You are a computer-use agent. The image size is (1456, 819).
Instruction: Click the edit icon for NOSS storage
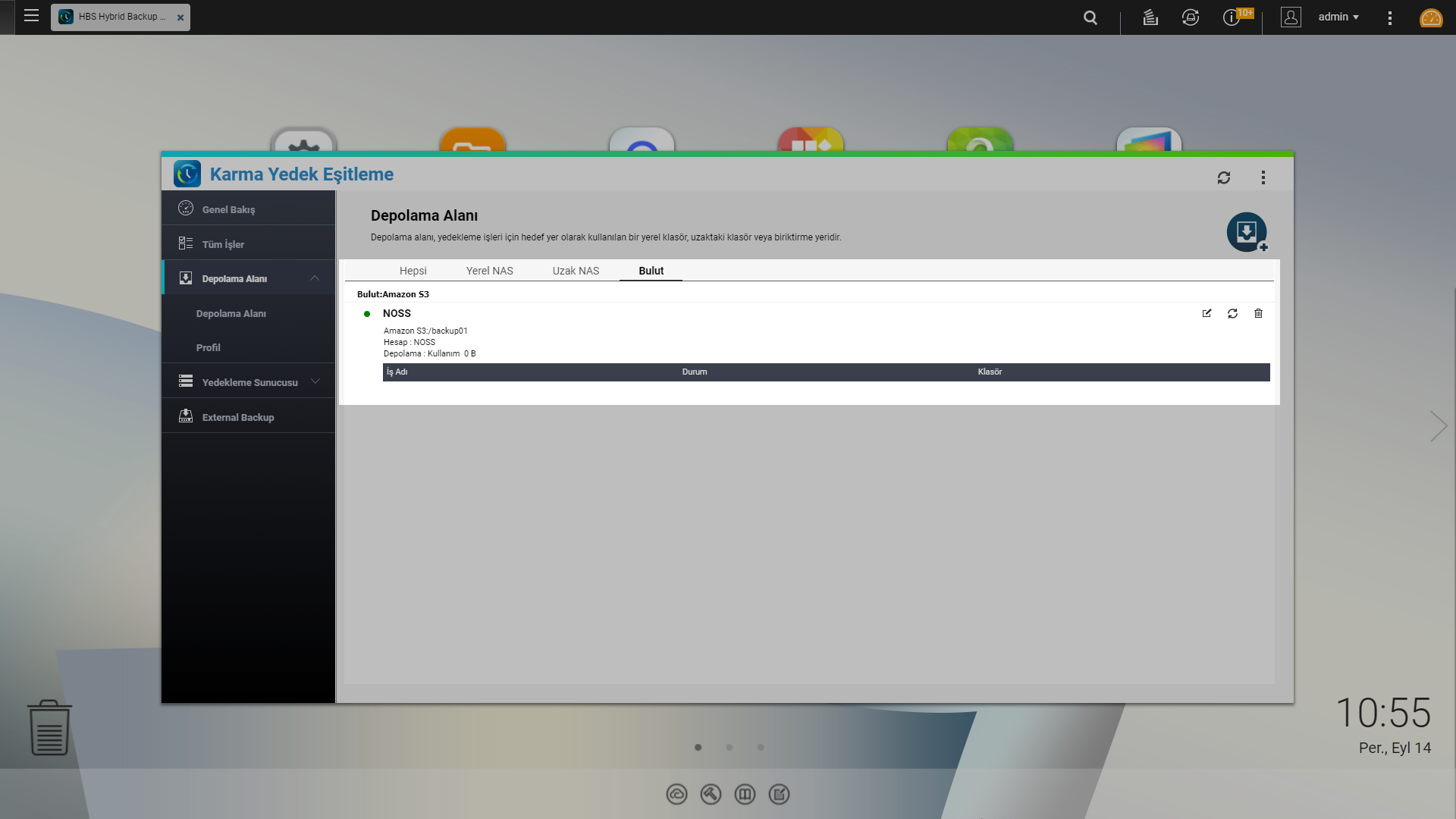click(1207, 313)
